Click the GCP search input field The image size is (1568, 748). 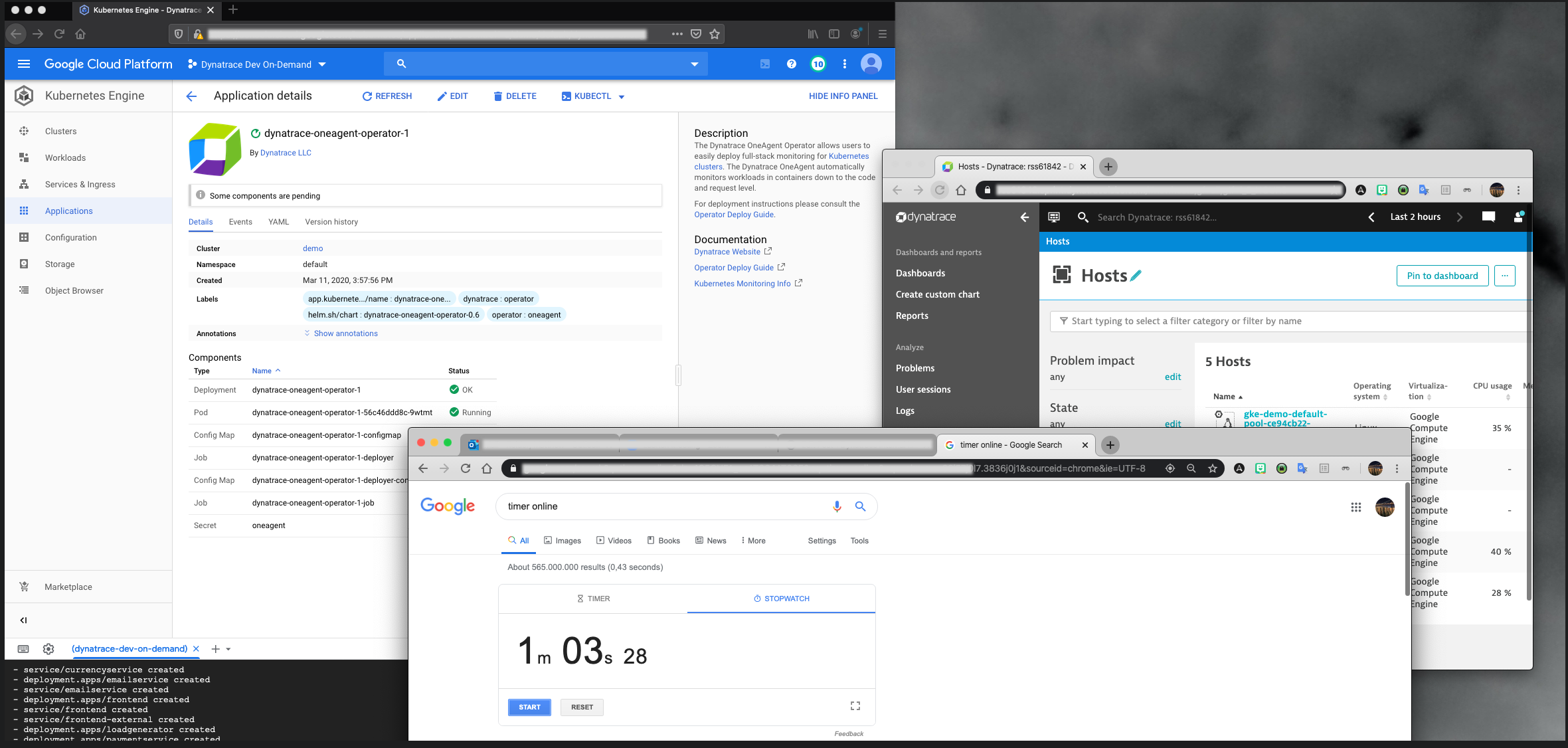[546, 64]
